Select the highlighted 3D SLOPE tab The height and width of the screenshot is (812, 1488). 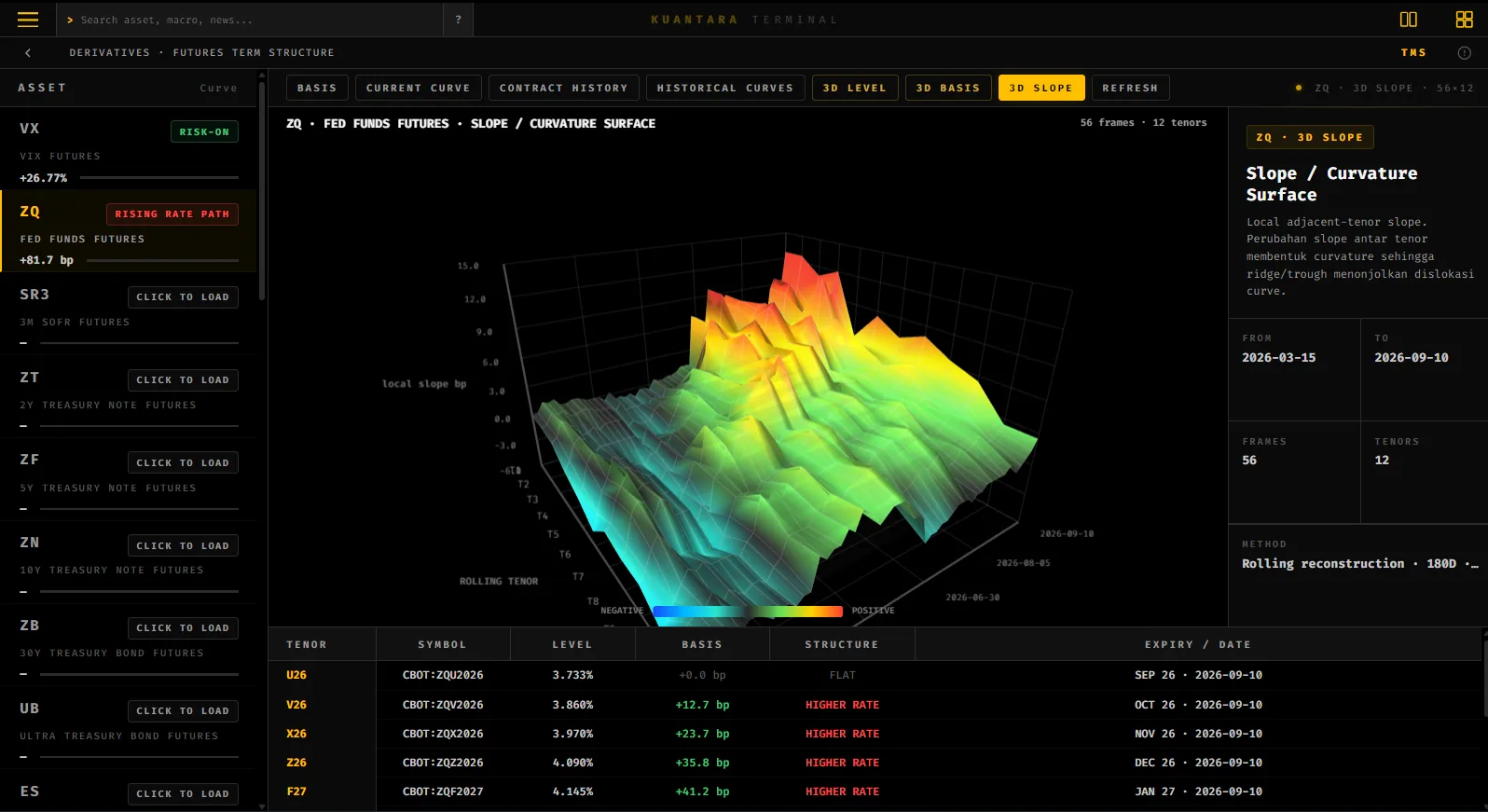(x=1041, y=88)
